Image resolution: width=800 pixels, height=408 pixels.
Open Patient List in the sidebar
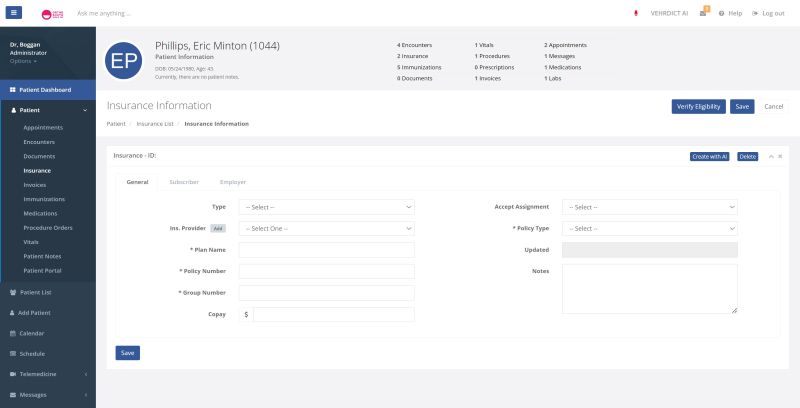pyautogui.click(x=35, y=292)
